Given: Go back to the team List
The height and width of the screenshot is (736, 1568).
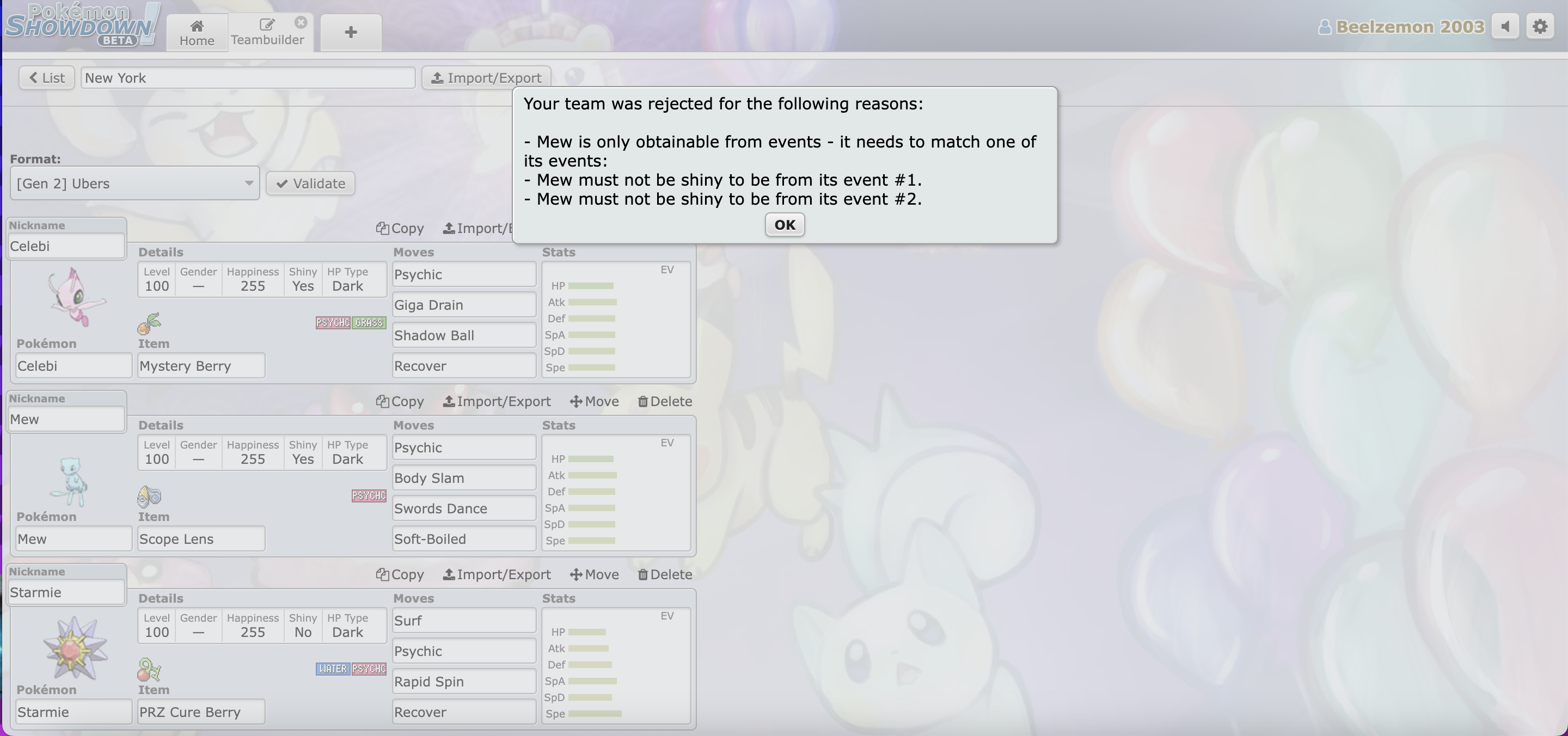Looking at the screenshot, I should click(x=47, y=78).
